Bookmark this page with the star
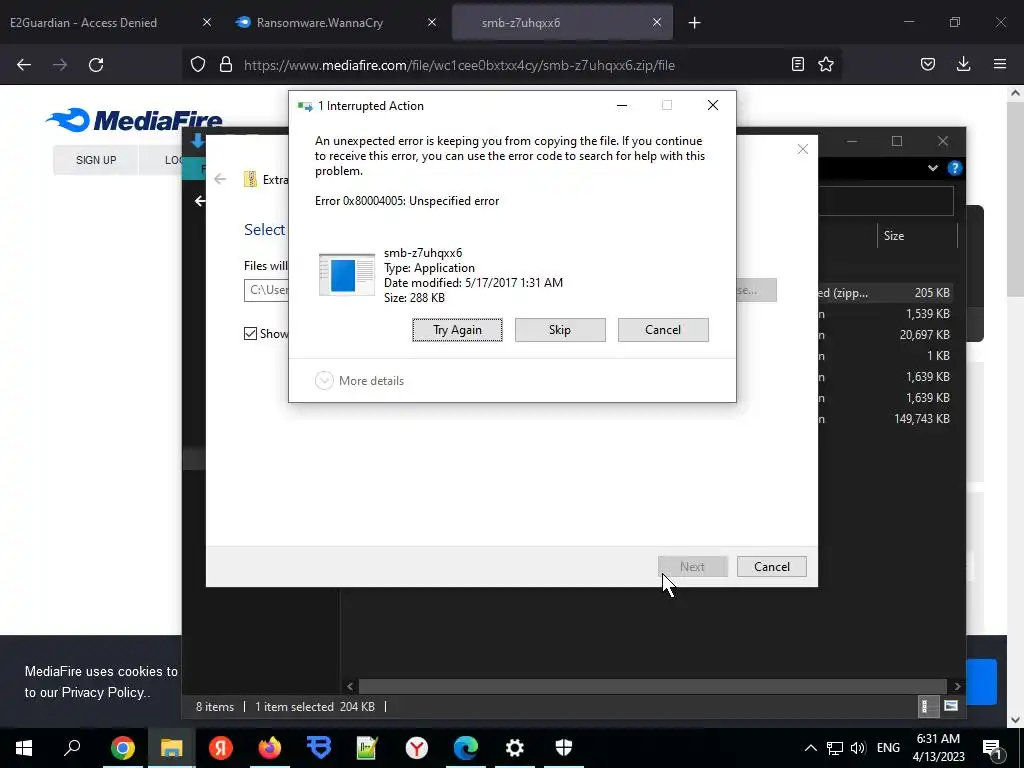 [826, 65]
